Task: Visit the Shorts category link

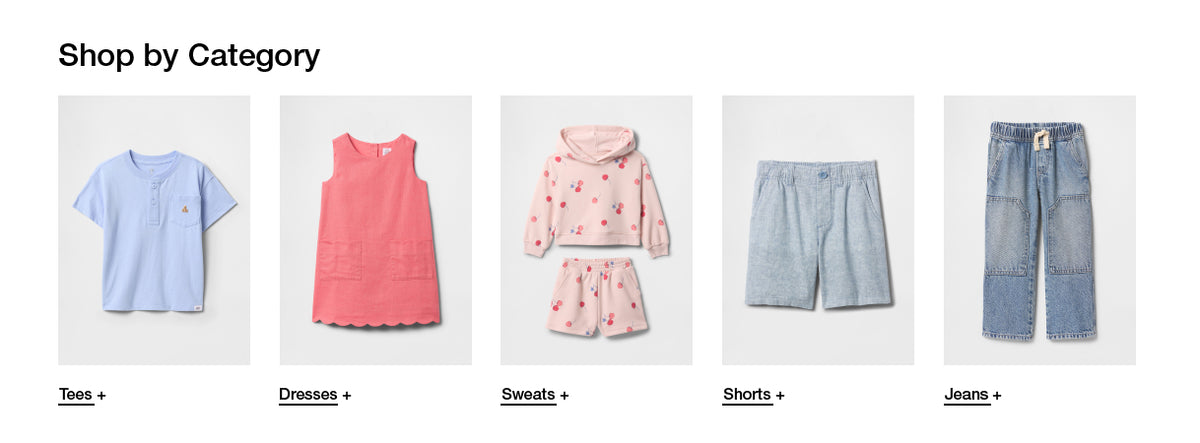Action: pyautogui.click(x=747, y=394)
